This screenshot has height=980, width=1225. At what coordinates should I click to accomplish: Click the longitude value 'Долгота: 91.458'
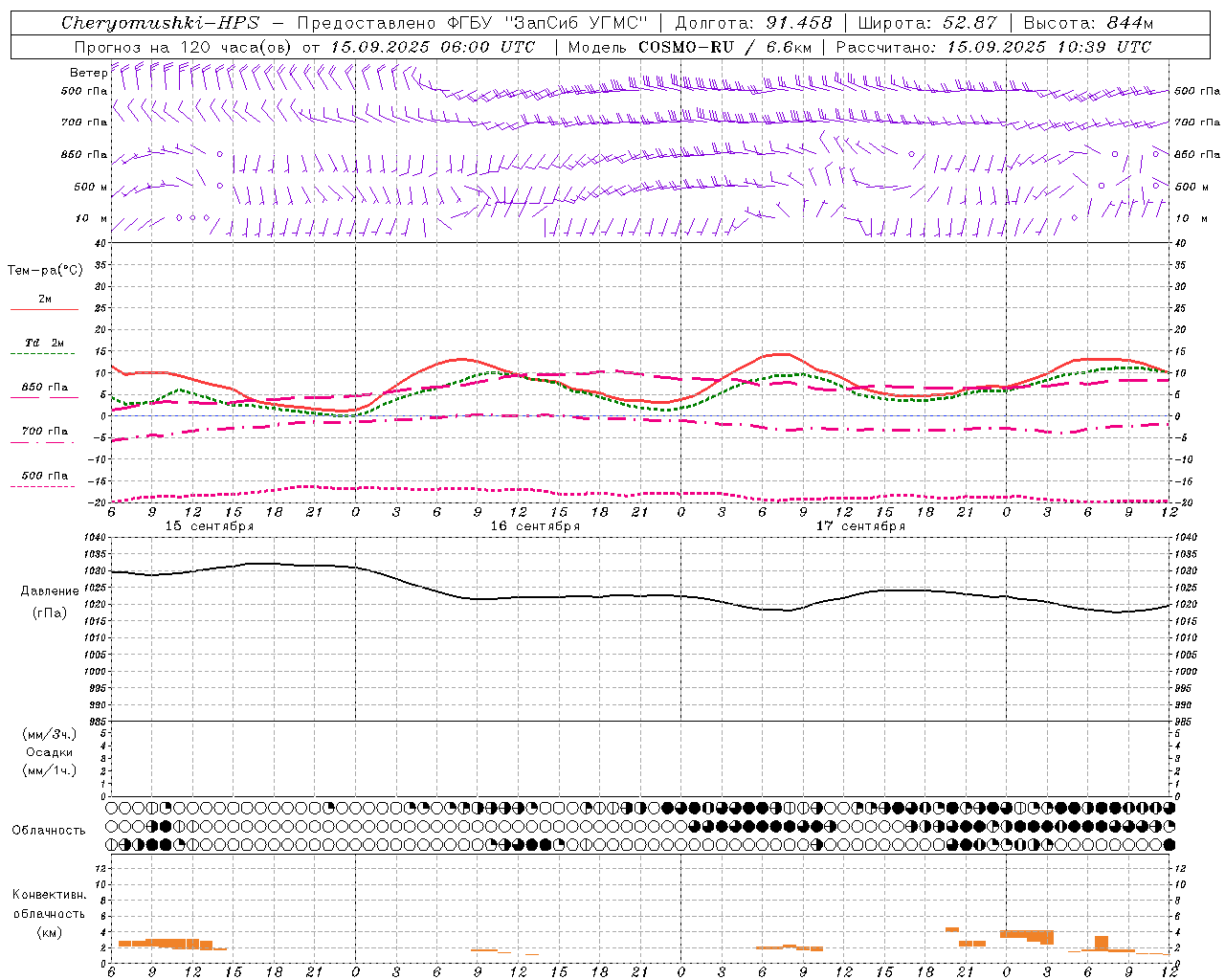pyautogui.click(x=754, y=23)
